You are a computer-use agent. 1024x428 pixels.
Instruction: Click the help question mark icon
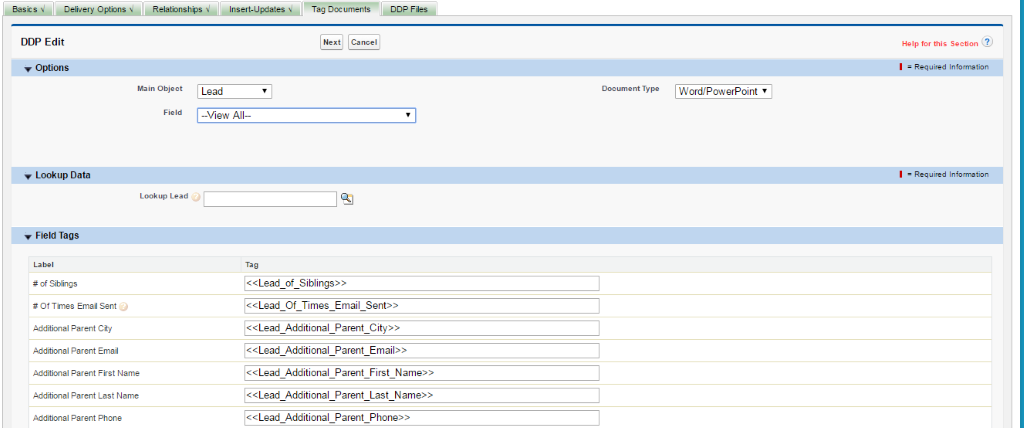987,42
